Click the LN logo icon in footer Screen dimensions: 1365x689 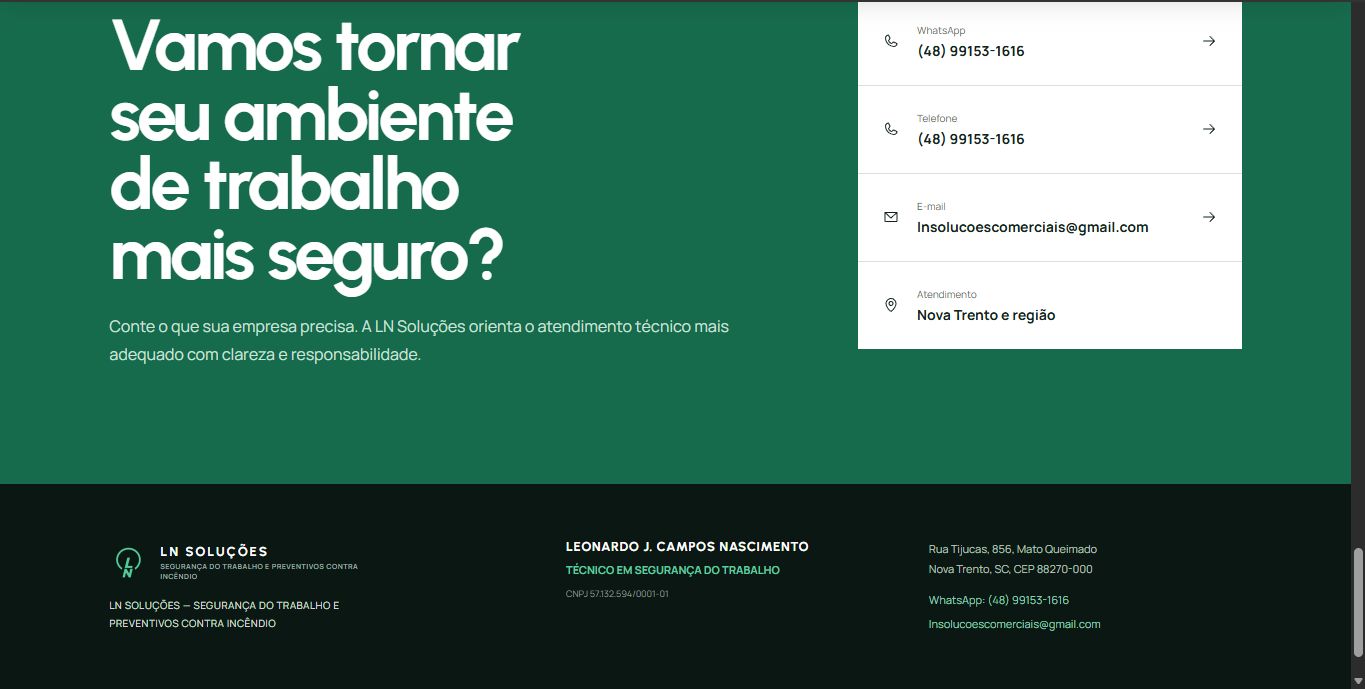coord(128,563)
